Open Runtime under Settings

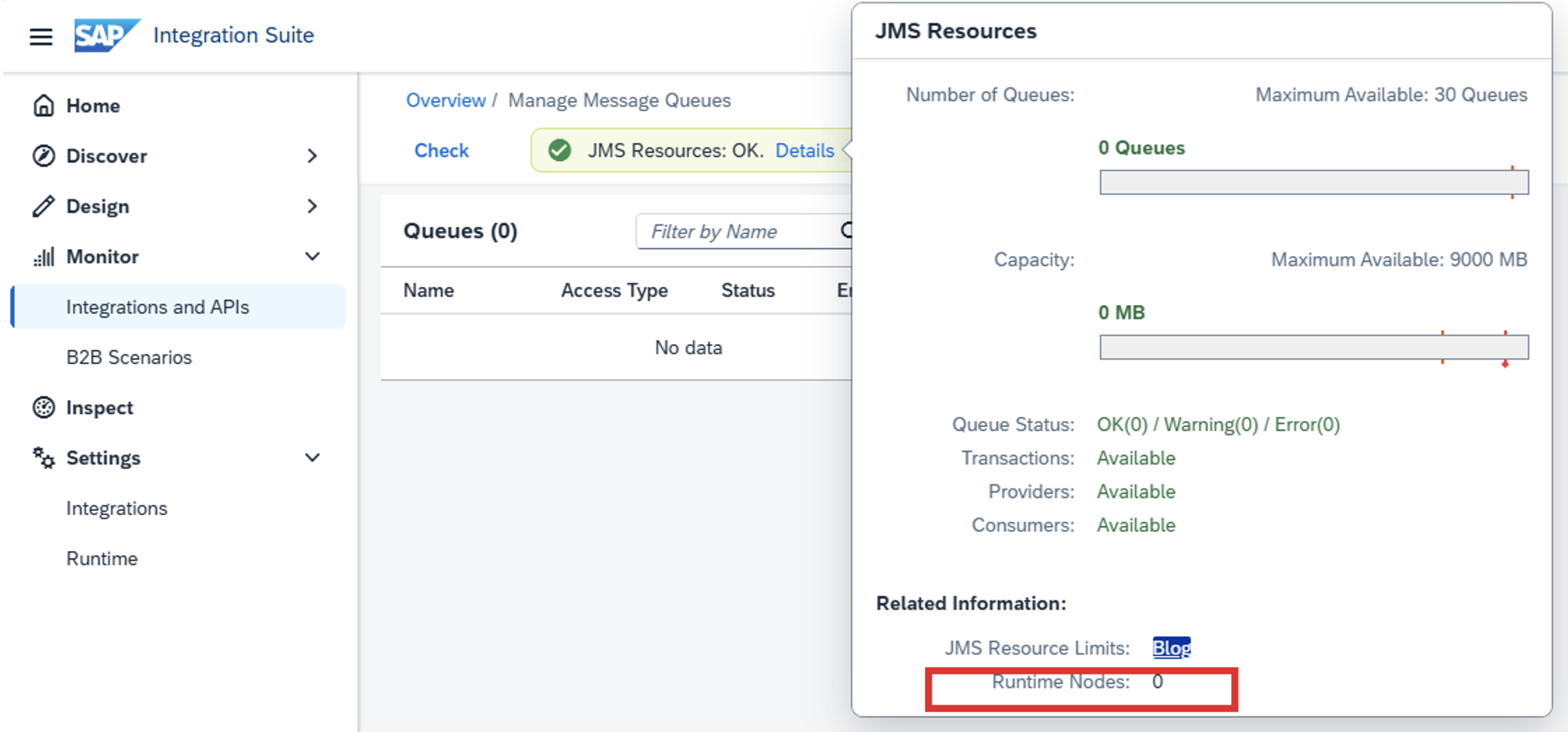pyautogui.click(x=102, y=559)
